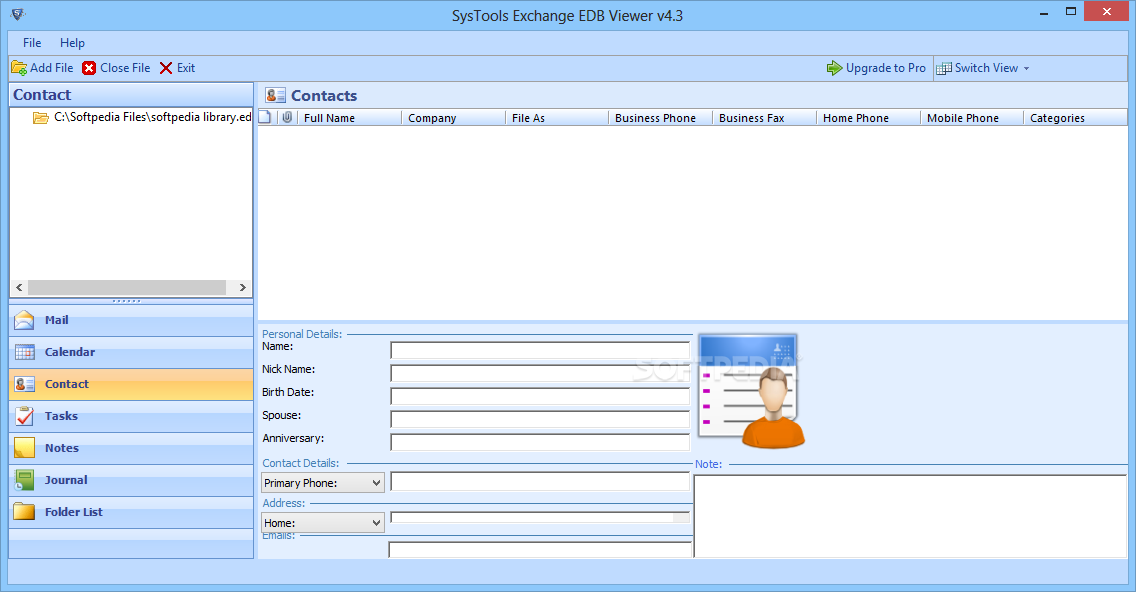Click the Primary Phone value field
The height and width of the screenshot is (592, 1136).
[x=540, y=482]
